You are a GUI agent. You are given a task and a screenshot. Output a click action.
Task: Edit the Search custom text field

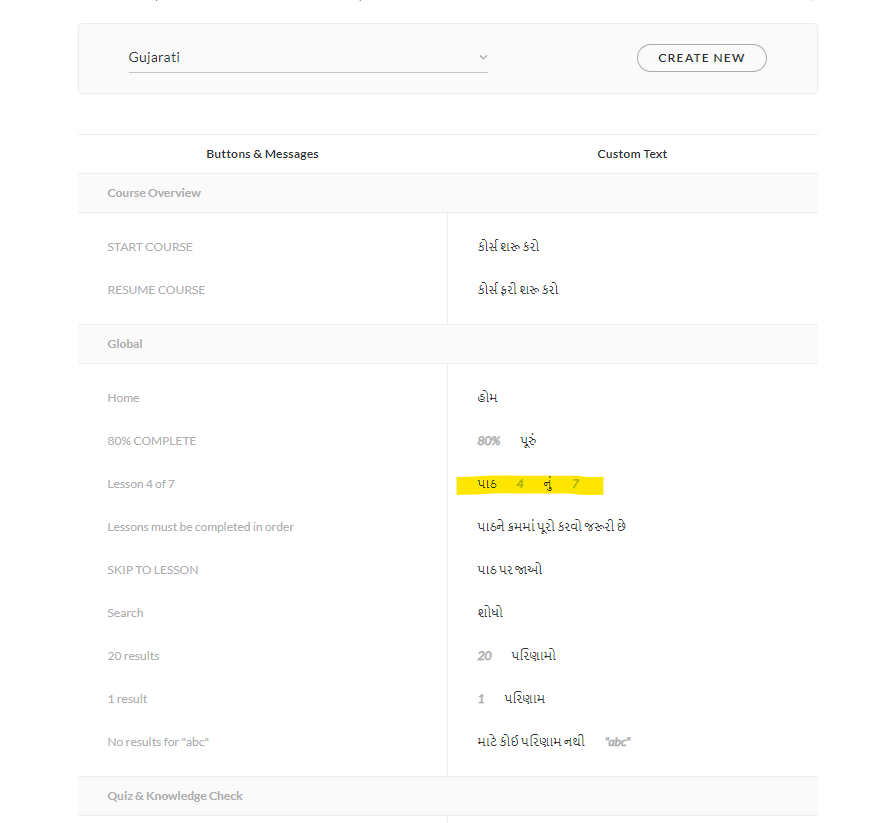[x=491, y=613]
